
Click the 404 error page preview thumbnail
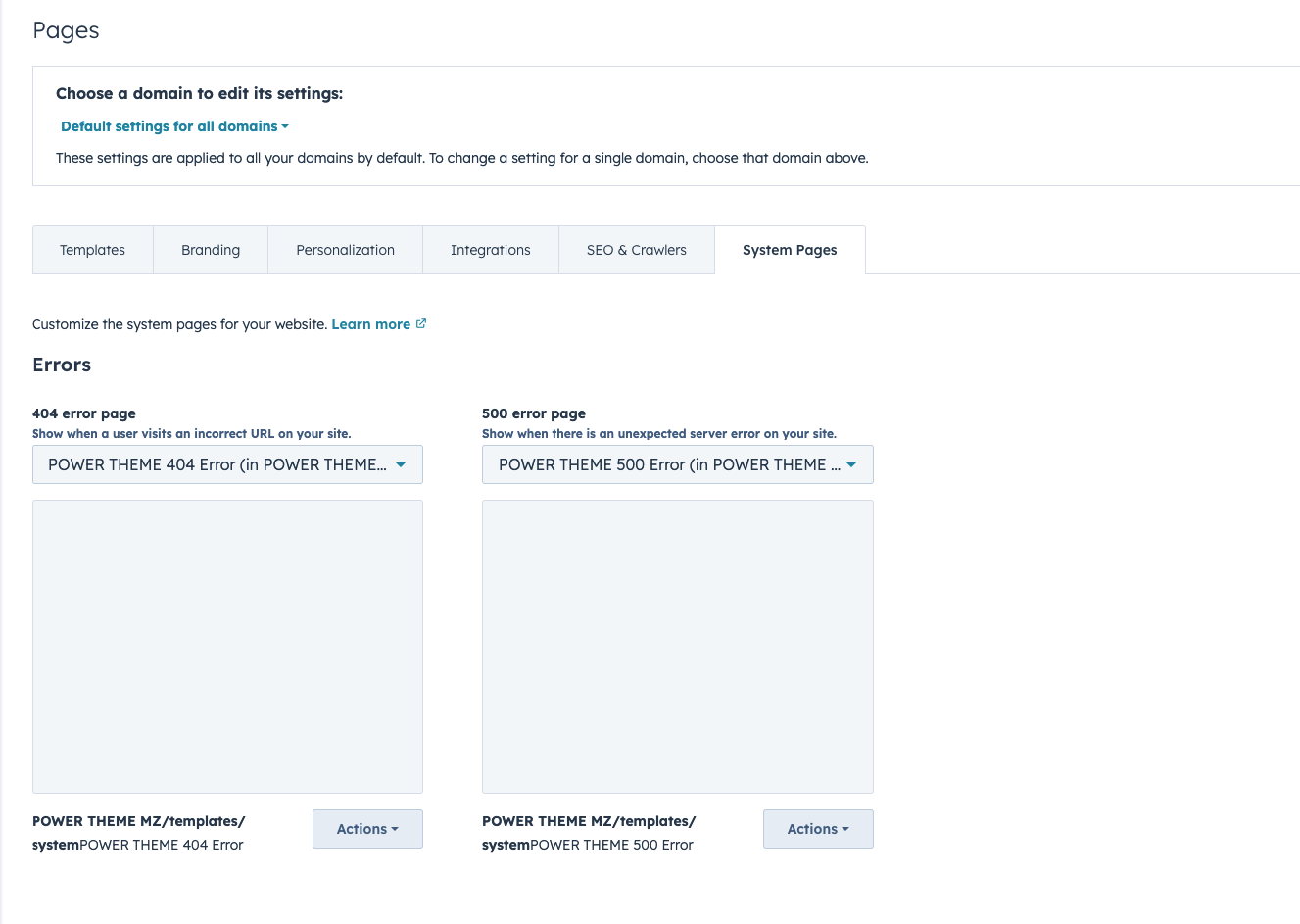click(x=227, y=647)
